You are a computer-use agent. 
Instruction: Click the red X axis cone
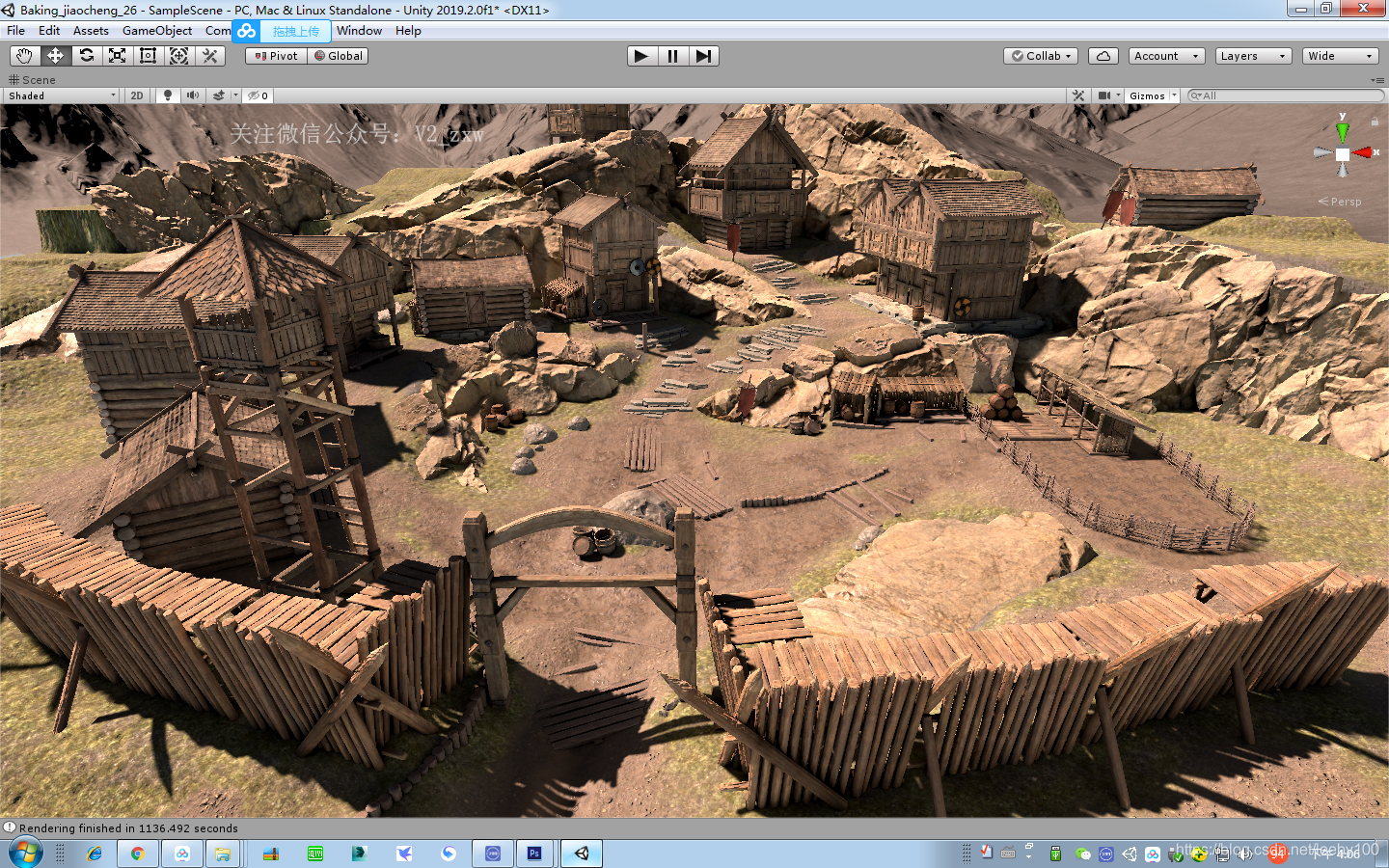(x=1363, y=152)
